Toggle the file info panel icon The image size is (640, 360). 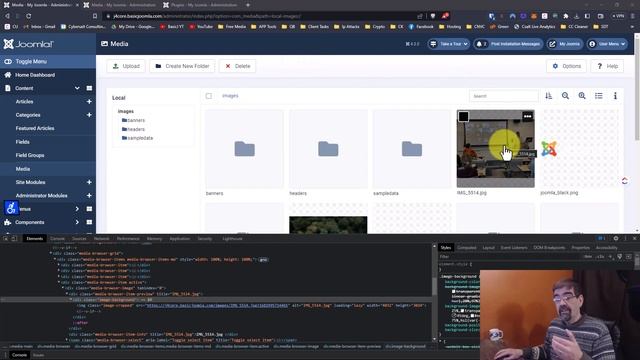(x=615, y=96)
